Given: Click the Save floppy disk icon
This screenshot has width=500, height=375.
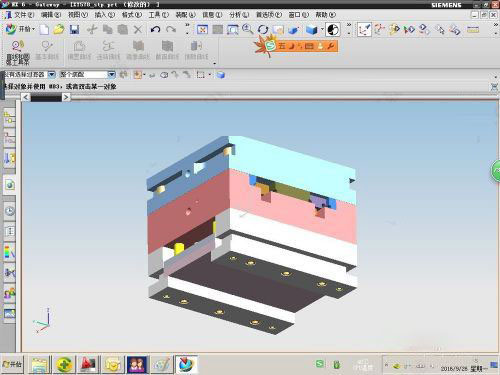Looking at the screenshot, I should tap(74, 30).
